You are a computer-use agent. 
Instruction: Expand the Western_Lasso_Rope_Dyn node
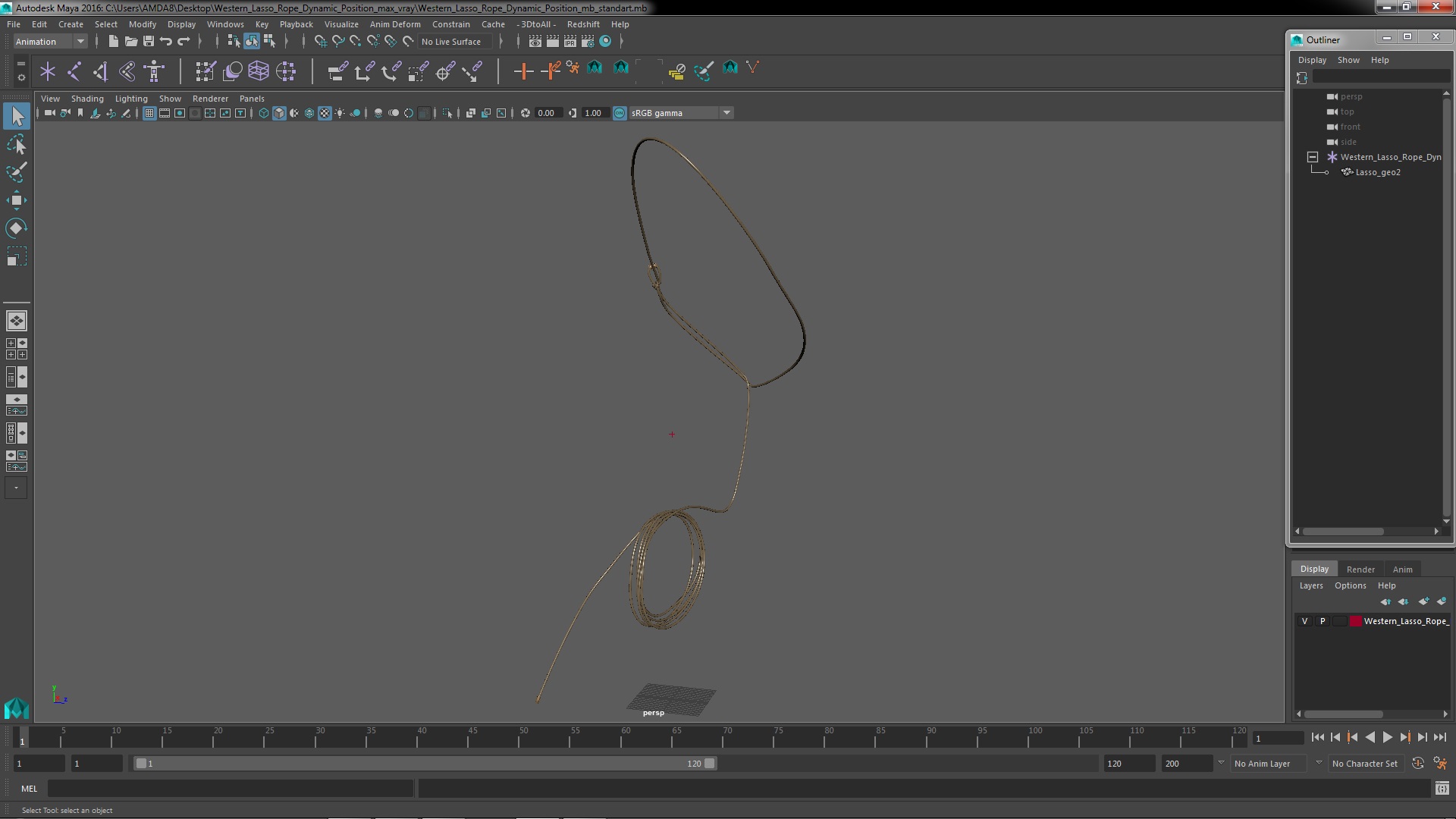coord(1312,156)
